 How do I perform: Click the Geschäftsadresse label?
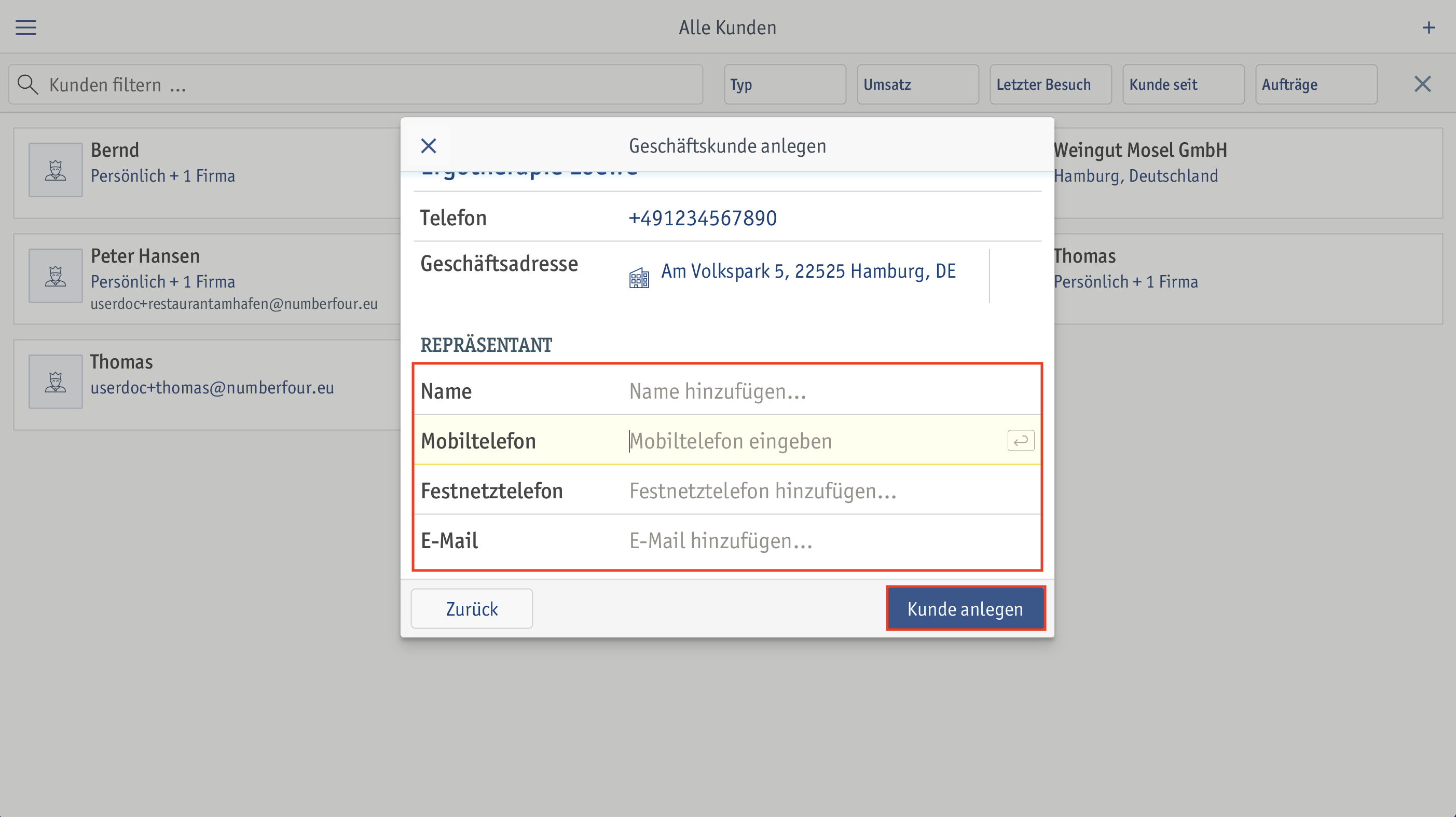point(499,264)
